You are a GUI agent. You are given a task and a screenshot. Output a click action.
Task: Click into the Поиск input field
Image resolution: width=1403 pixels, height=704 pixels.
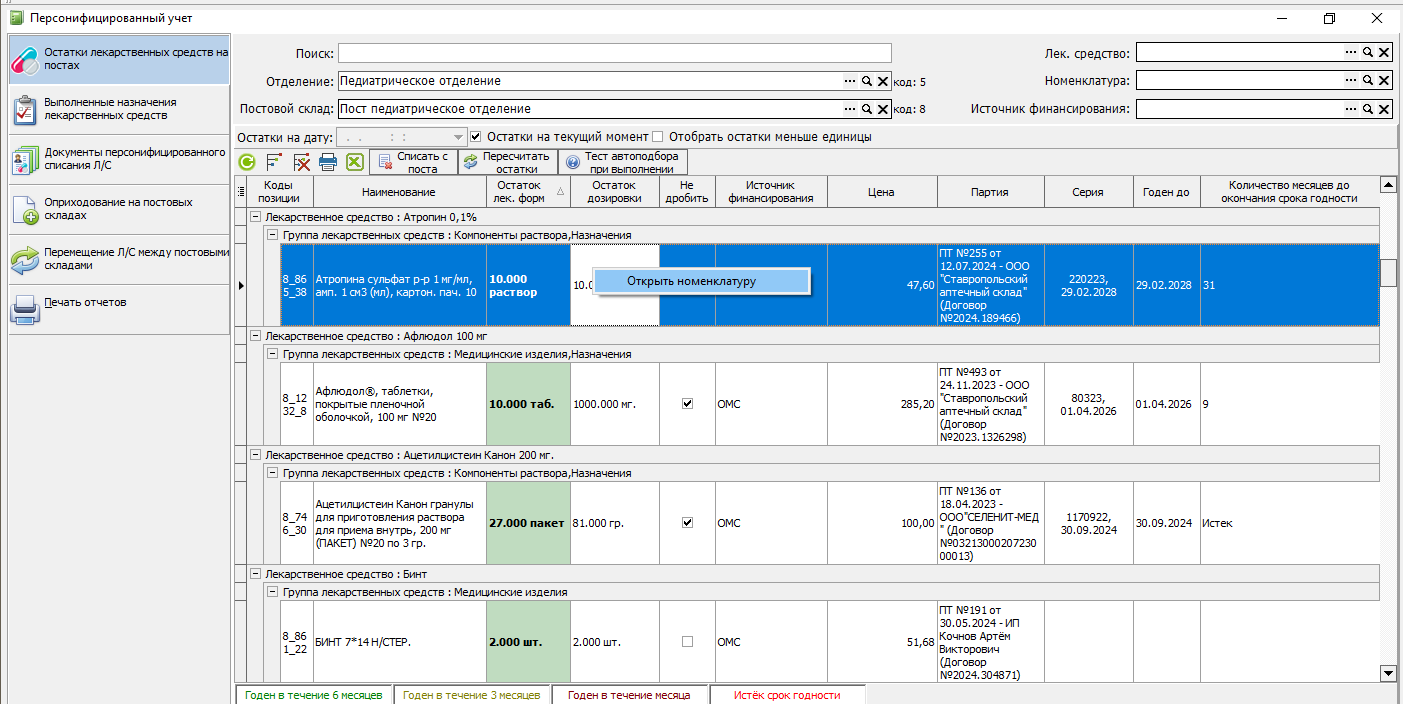click(614, 53)
